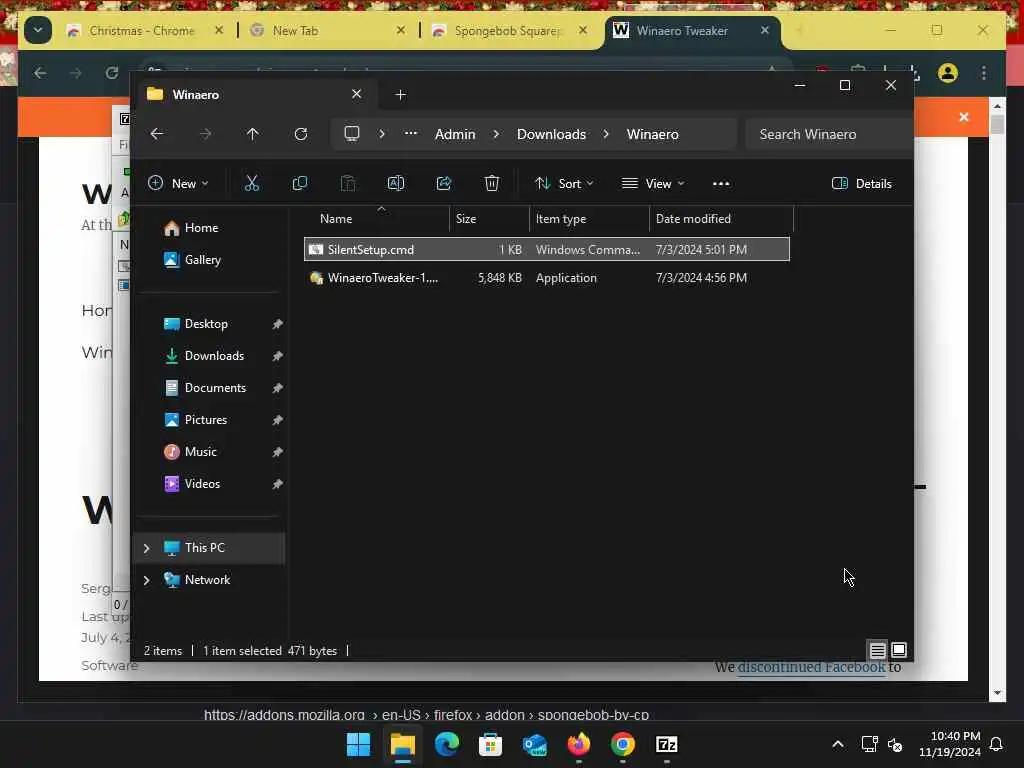1024x768 pixels.
Task: Click the Cut scissors icon in Explorer toolbar
Action: (251, 184)
